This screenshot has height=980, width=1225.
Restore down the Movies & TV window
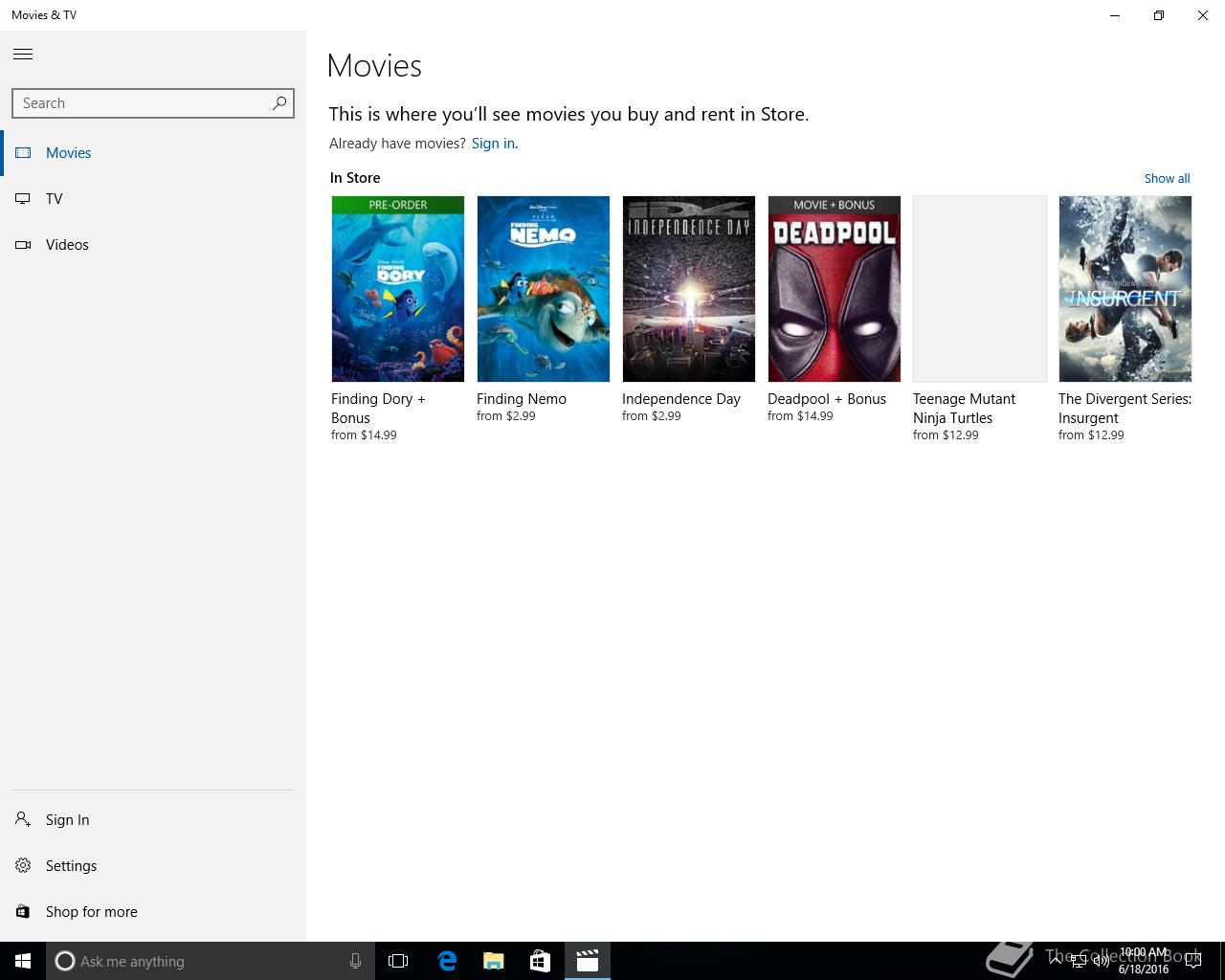point(1159,15)
